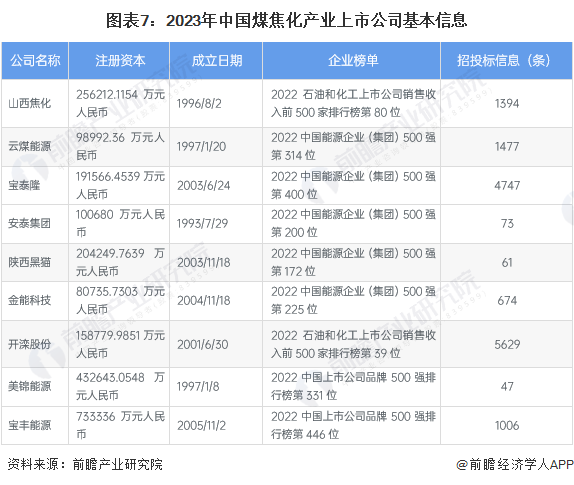The image size is (574, 485).
Task: Click the 宝泰隆 company name cell
Action: pyautogui.click(x=35, y=186)
